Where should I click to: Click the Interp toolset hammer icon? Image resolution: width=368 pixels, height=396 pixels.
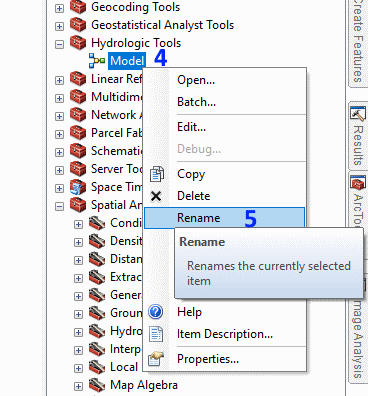(97, 349)
